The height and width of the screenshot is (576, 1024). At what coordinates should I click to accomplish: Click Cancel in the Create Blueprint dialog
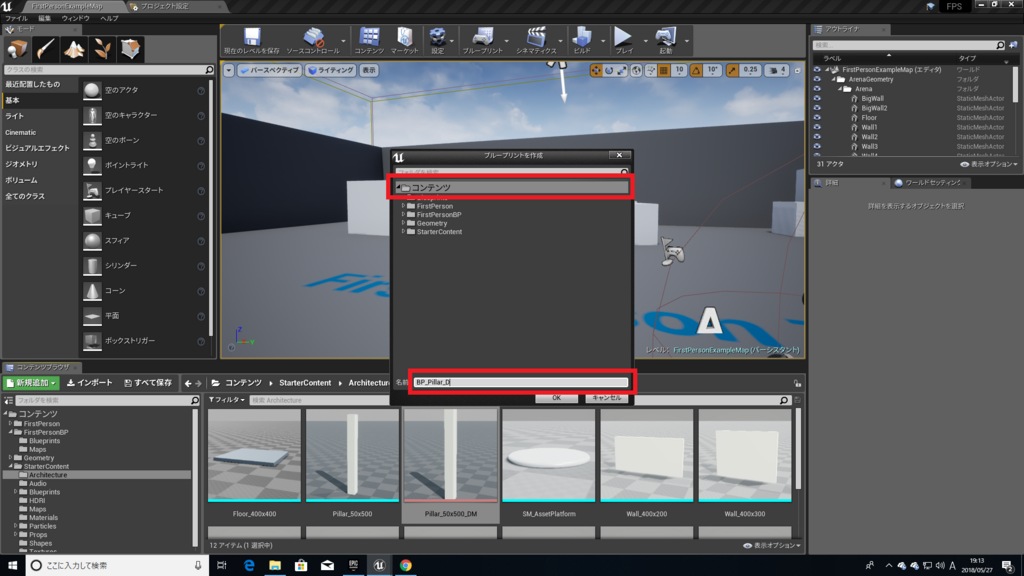pos(606,398)
